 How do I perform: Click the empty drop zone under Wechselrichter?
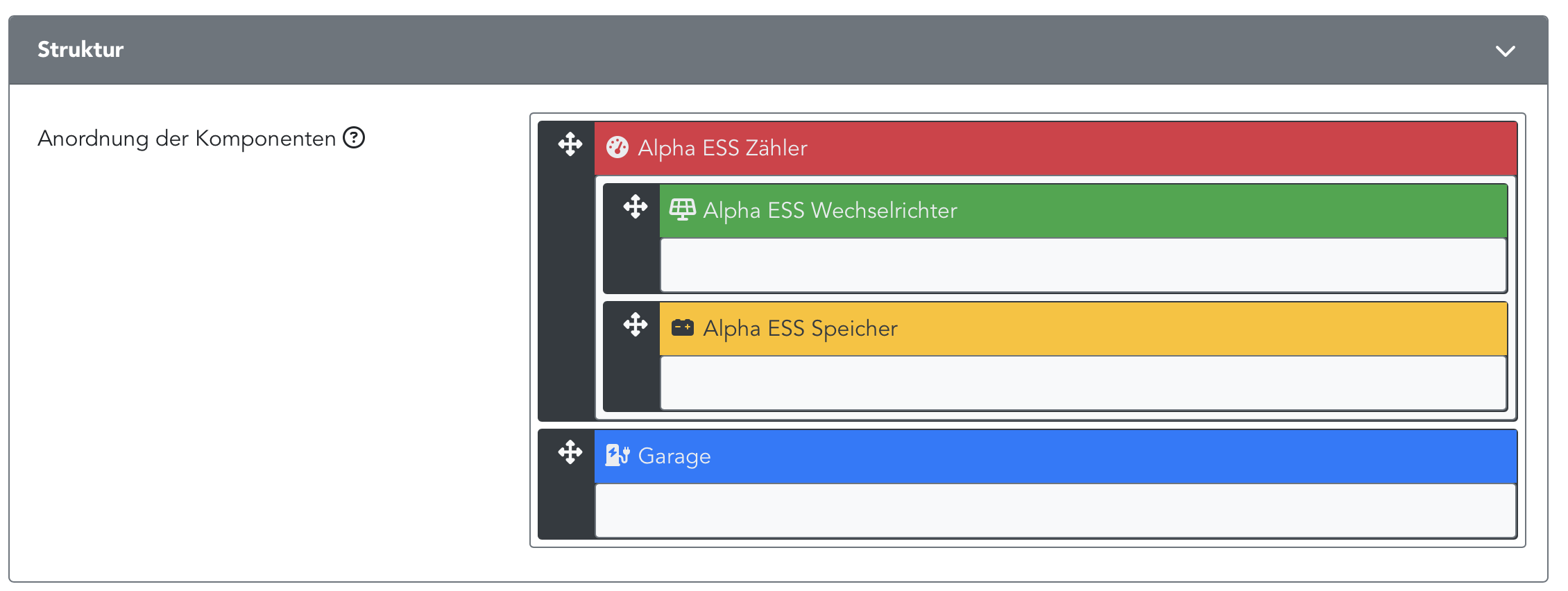[x=1082, y=265]
